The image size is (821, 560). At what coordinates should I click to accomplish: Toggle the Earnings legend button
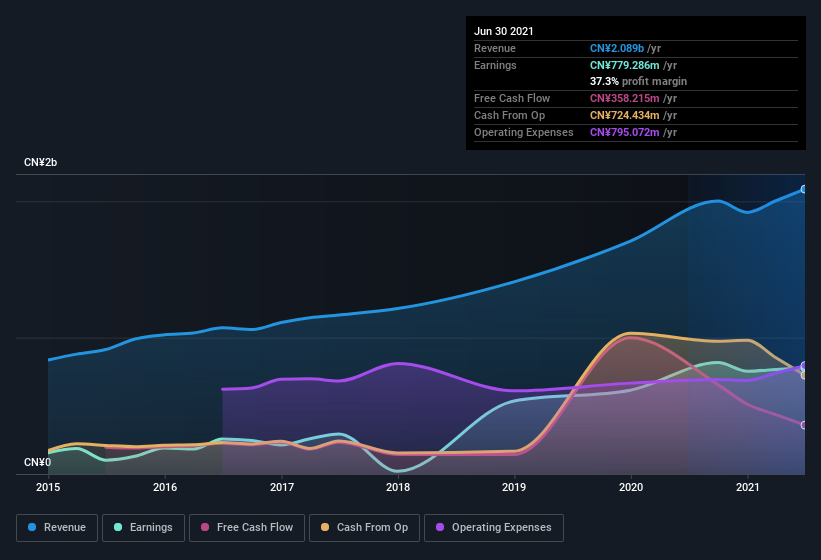point(143,528)
